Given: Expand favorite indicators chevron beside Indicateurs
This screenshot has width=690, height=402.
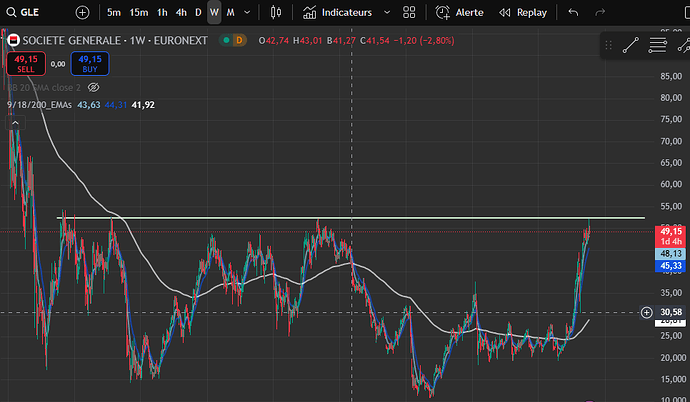Looking at the screenshot, I should point(387,12).
